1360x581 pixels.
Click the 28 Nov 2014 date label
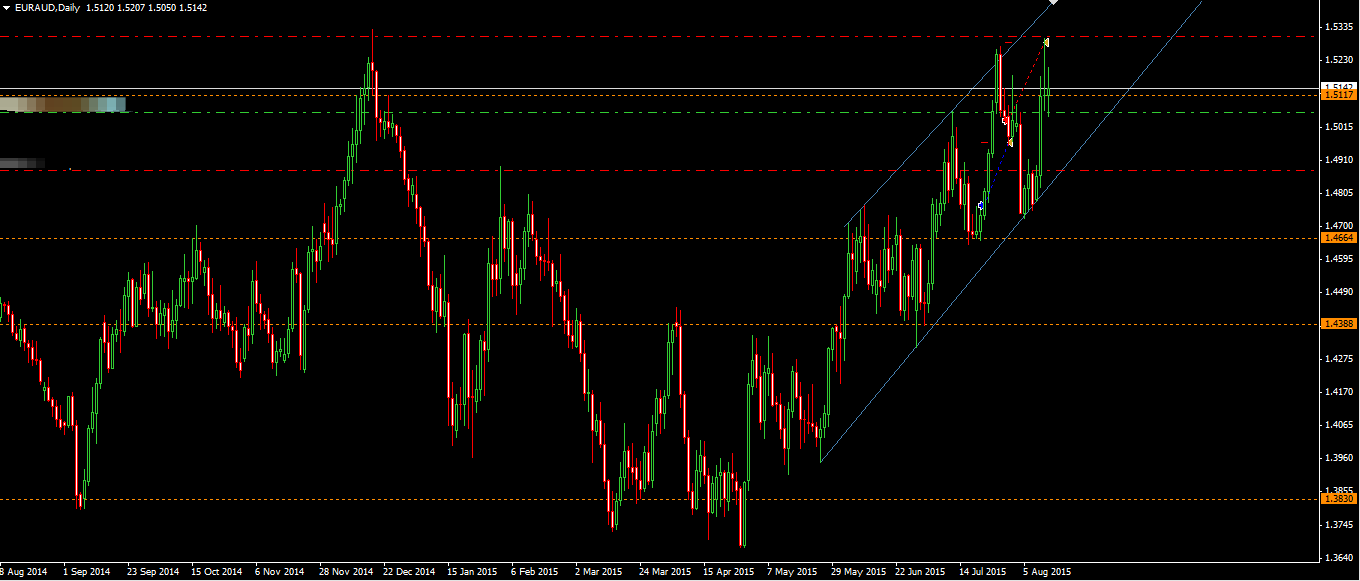[x=346, y=573]
